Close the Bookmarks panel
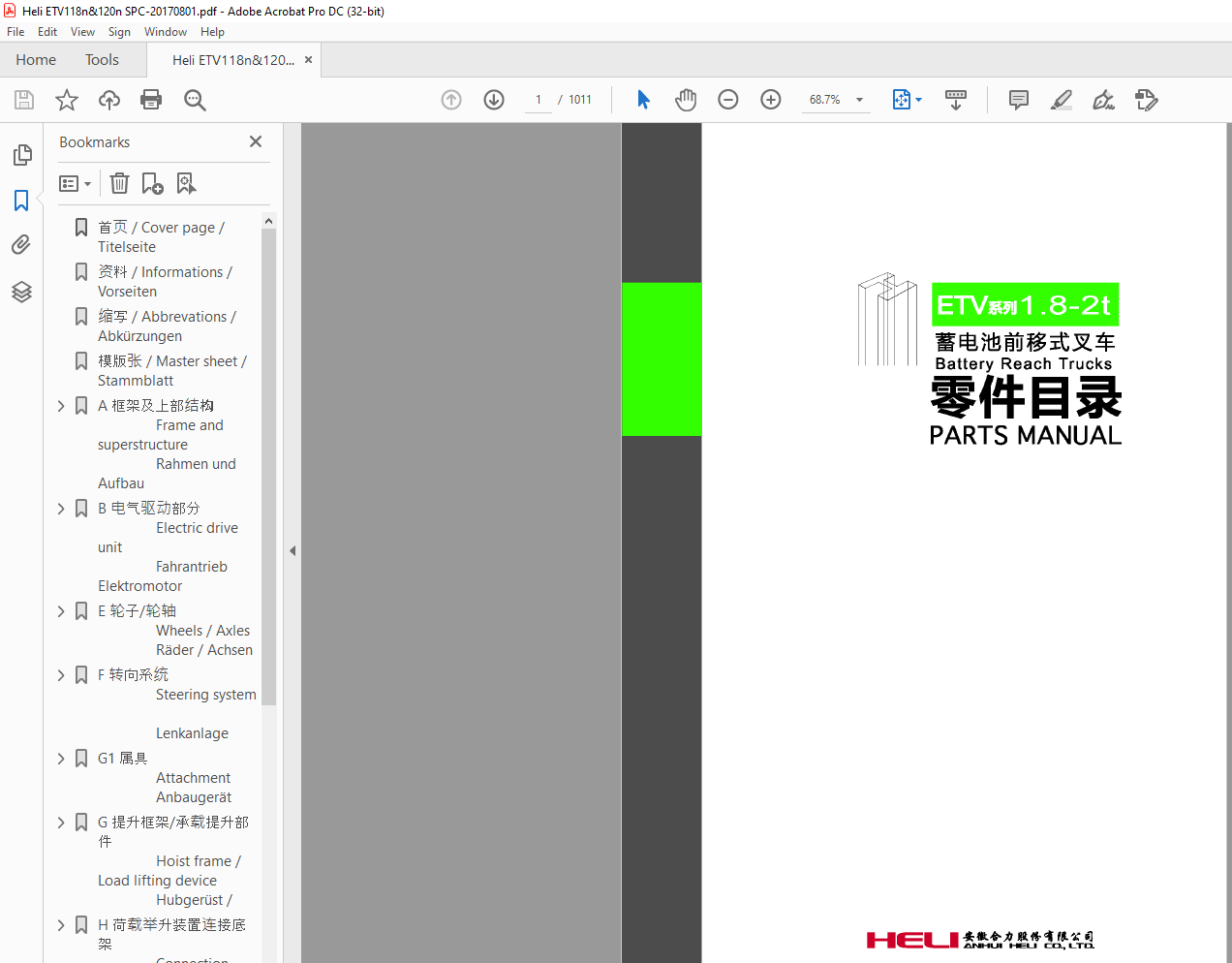 (256, 141)
